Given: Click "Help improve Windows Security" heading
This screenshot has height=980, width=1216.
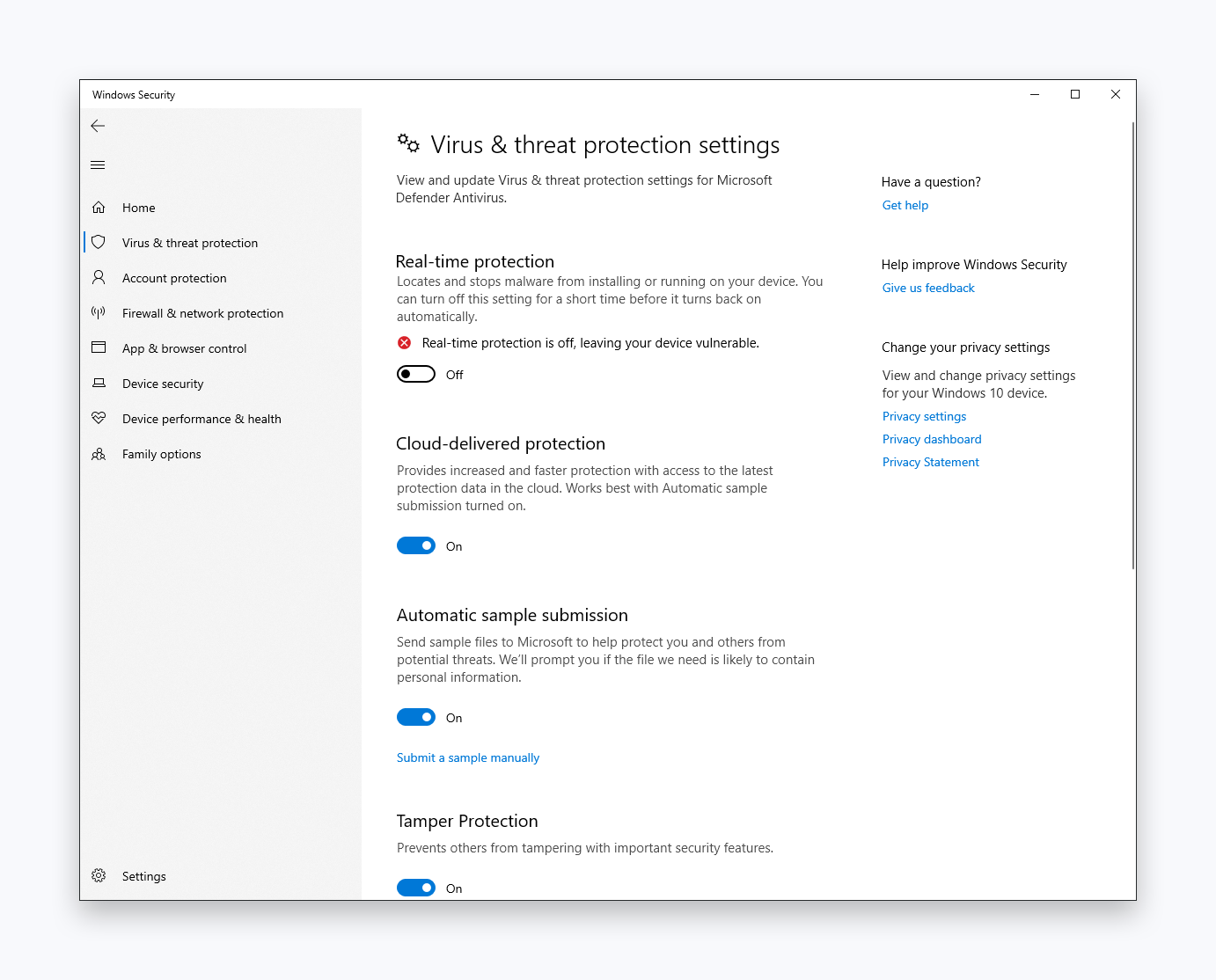Looking at the screenshot, I should pos(974,265).
